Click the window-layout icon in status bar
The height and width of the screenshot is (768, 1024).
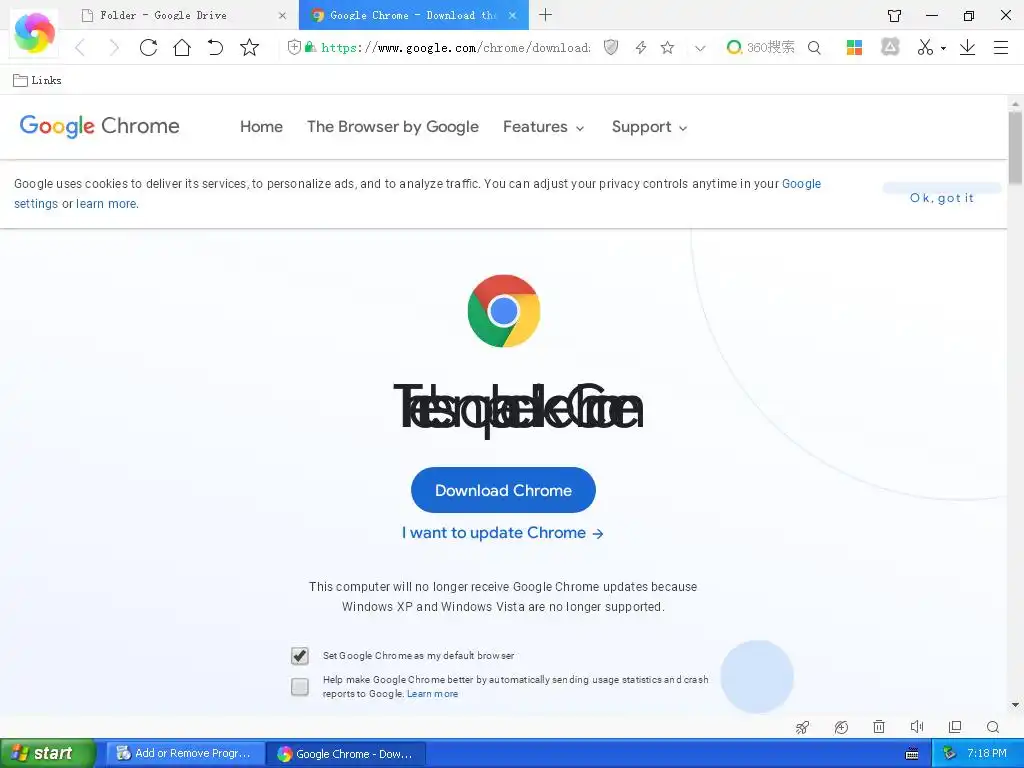[x=955, y=726]
